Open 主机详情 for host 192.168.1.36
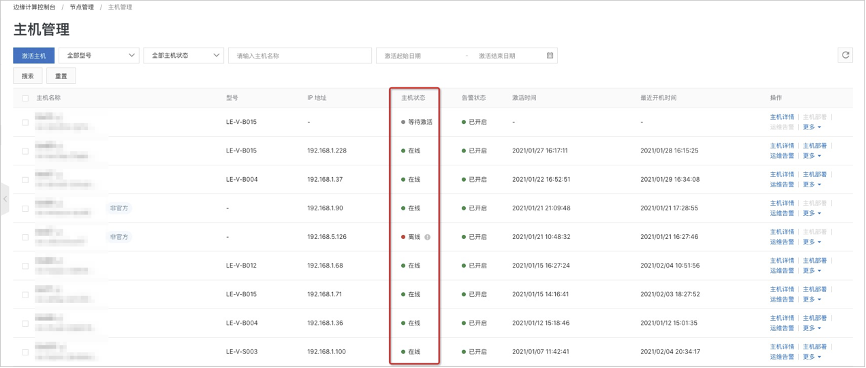 point(782,318)
